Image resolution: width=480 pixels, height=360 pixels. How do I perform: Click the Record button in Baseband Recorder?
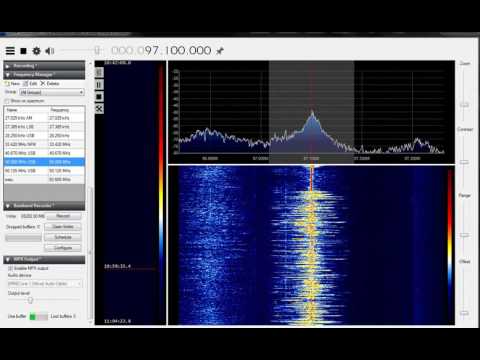(x=63, y=216)
